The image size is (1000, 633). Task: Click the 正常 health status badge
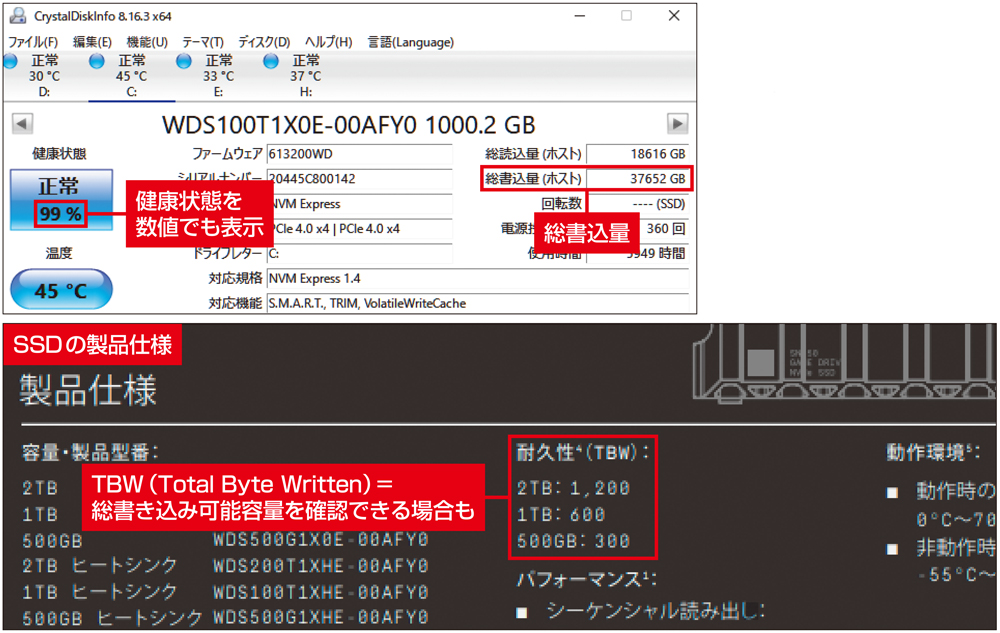tap(59, 189)
